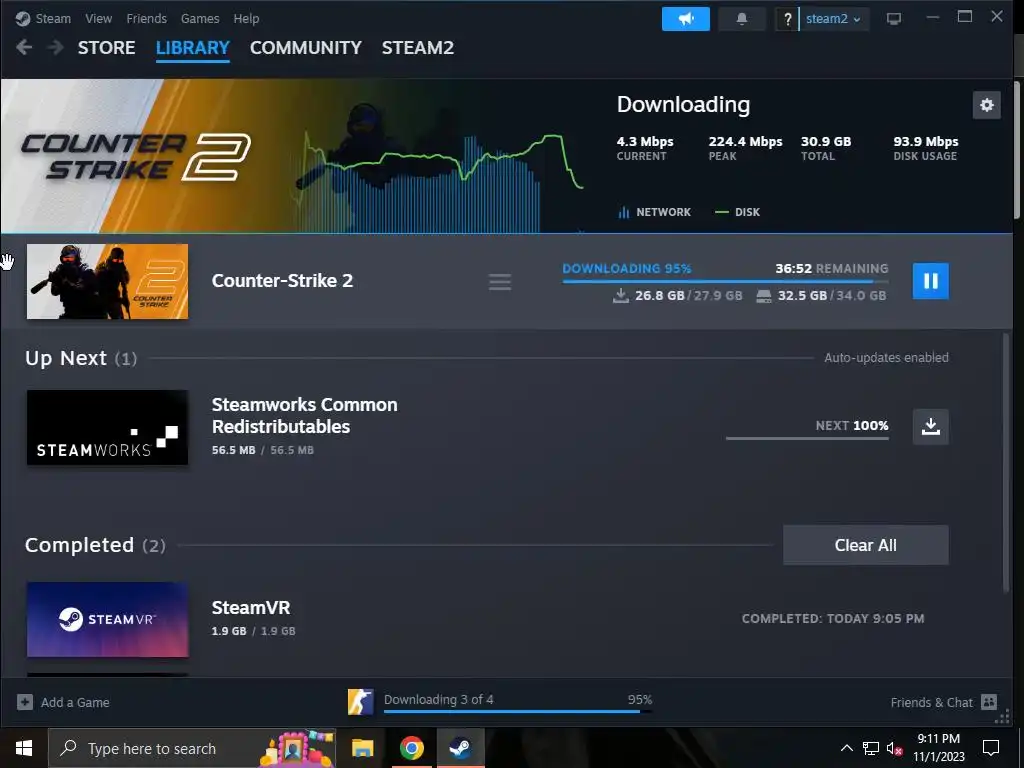The width and height of the screenshot is (1024, 768).
Task: Open the Games menu
Action: 200,18
